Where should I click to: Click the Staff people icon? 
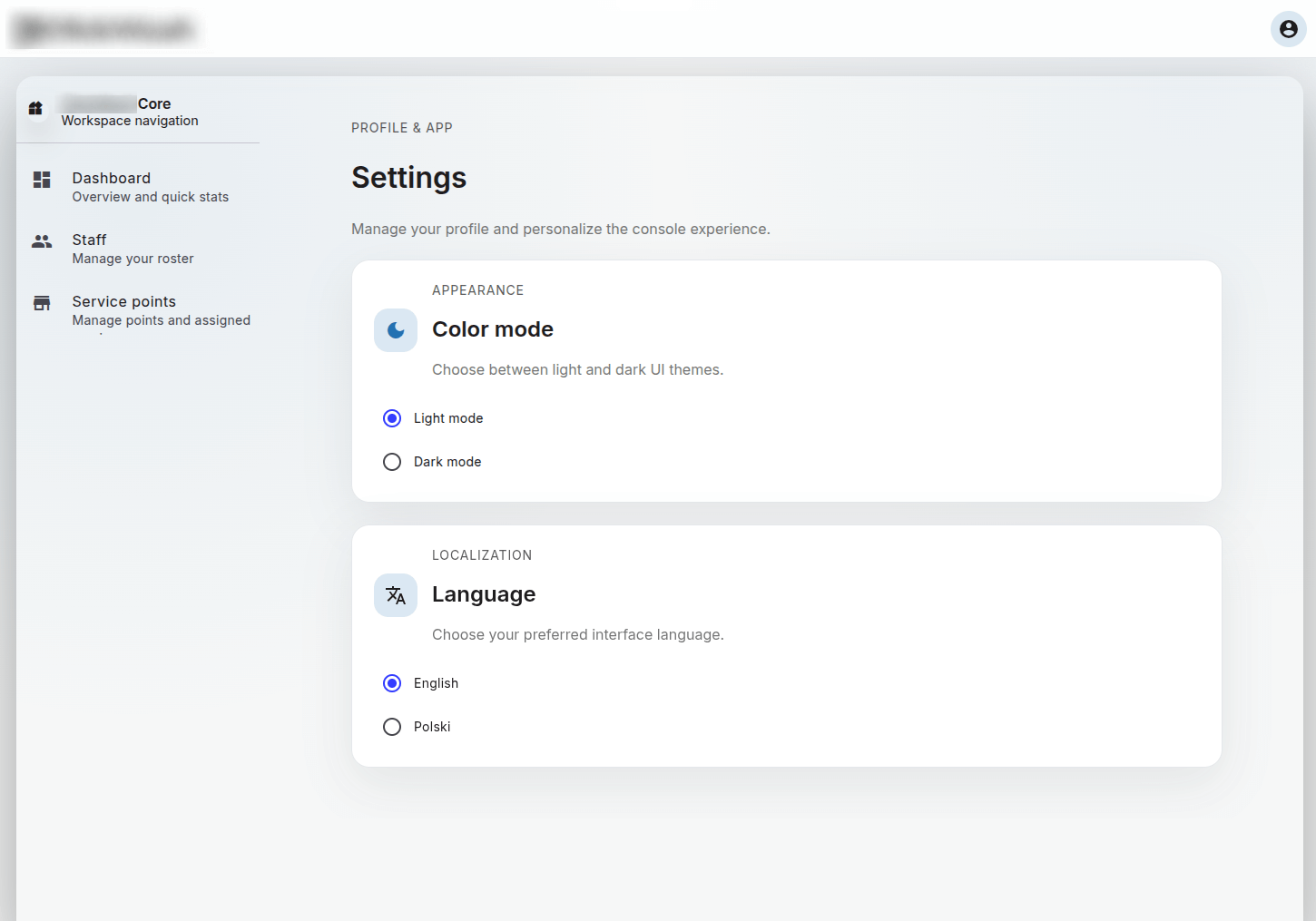coord(42,241)
